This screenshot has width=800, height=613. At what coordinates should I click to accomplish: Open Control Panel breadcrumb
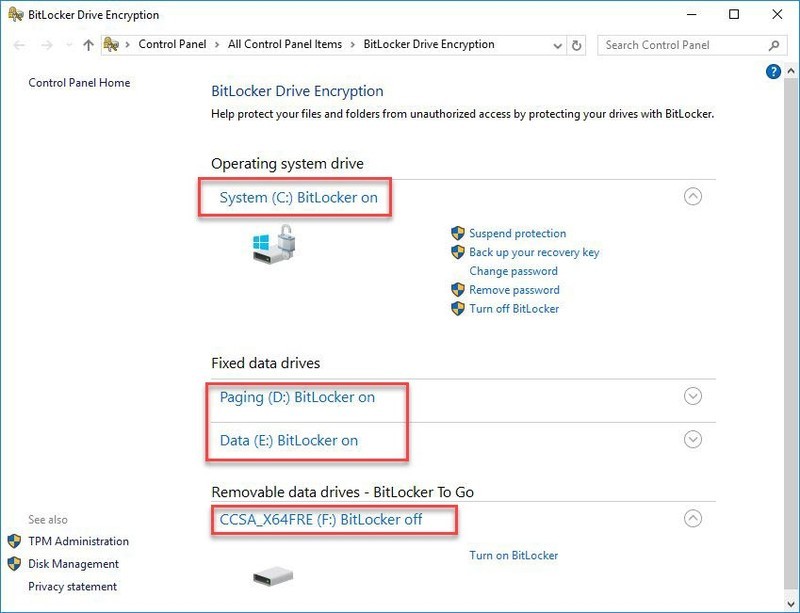point(172,44)
